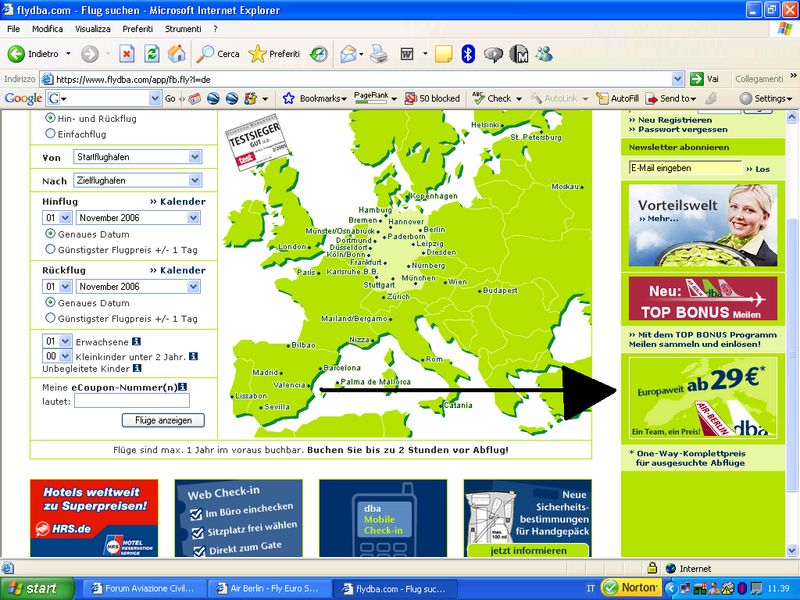Click the Indietro back arrow icon
The width and height of the screenshot is (800, 600).
pyautogui.click(x=16, y=54)
